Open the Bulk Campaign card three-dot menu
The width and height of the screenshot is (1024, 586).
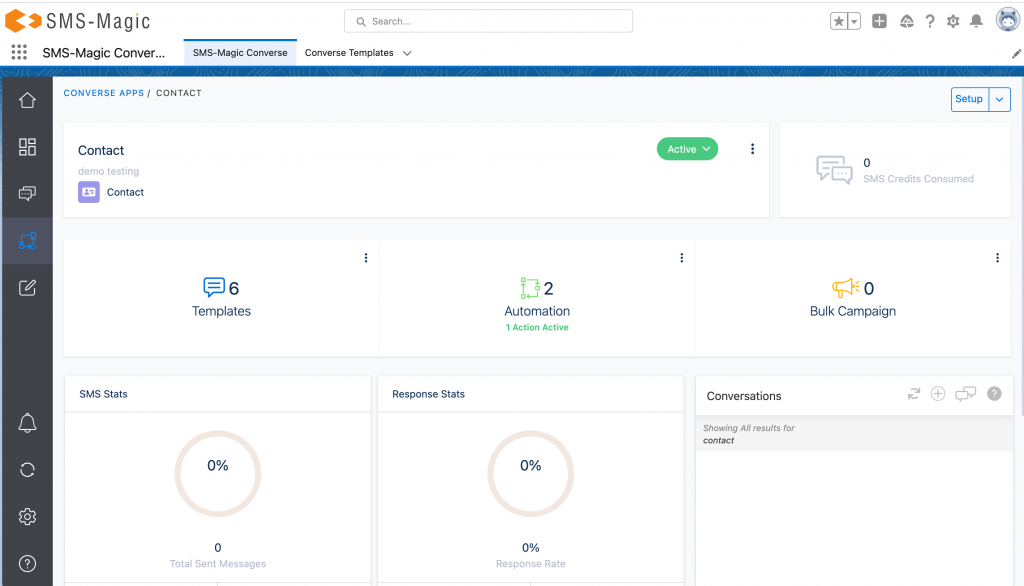997,258
